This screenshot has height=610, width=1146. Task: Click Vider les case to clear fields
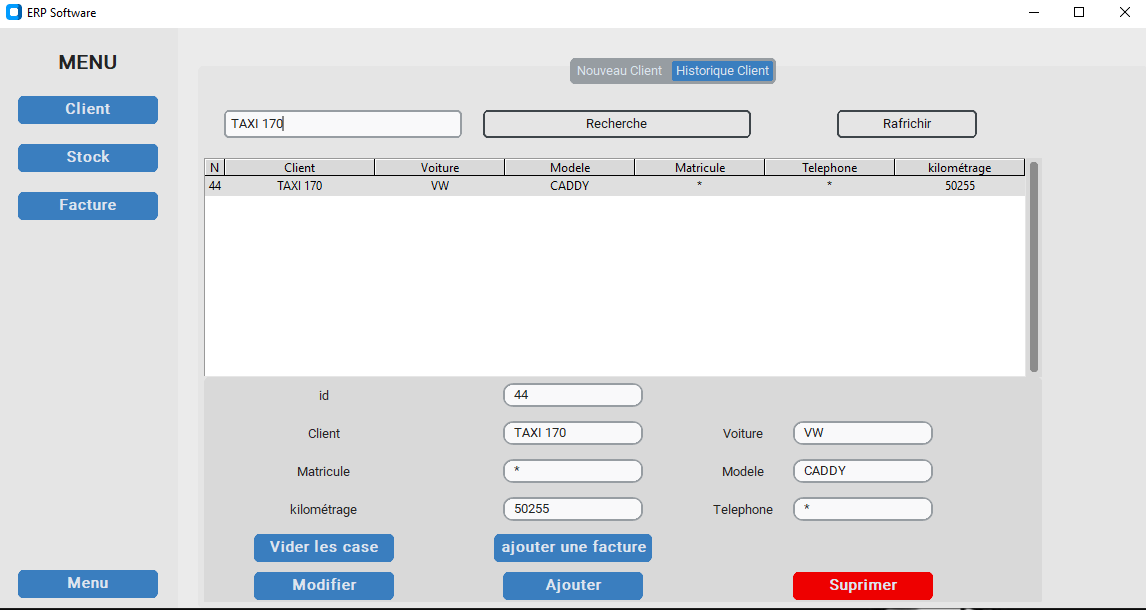coord(323,547)
